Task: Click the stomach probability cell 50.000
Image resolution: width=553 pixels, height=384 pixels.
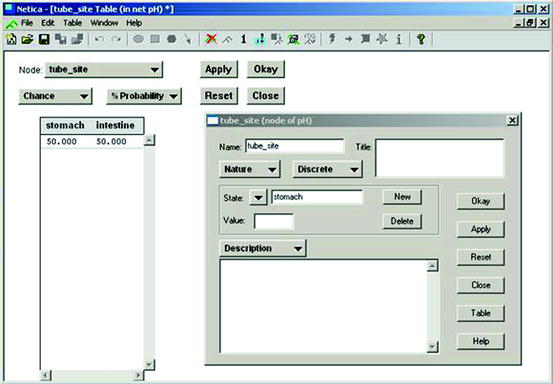Action: point(62,141)
